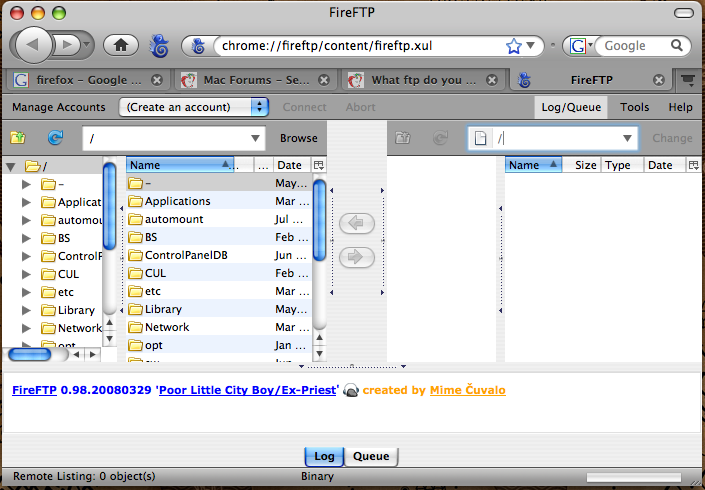Open back/forward history dropdown arrow
Viewport: 705px width, 490px height.
[x=87, y=45]
